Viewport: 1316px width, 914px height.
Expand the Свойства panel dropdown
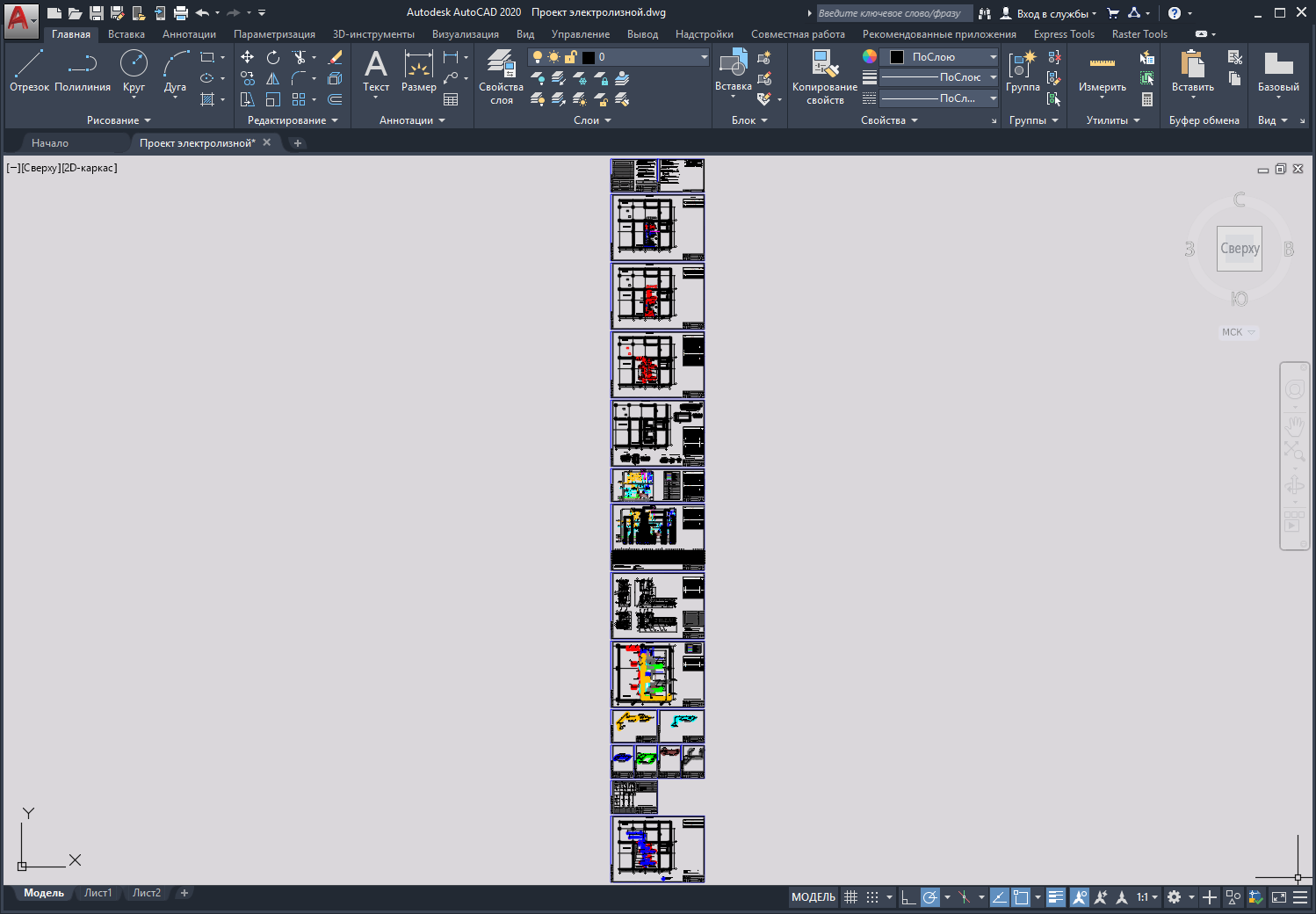click(x=889, y=120)
